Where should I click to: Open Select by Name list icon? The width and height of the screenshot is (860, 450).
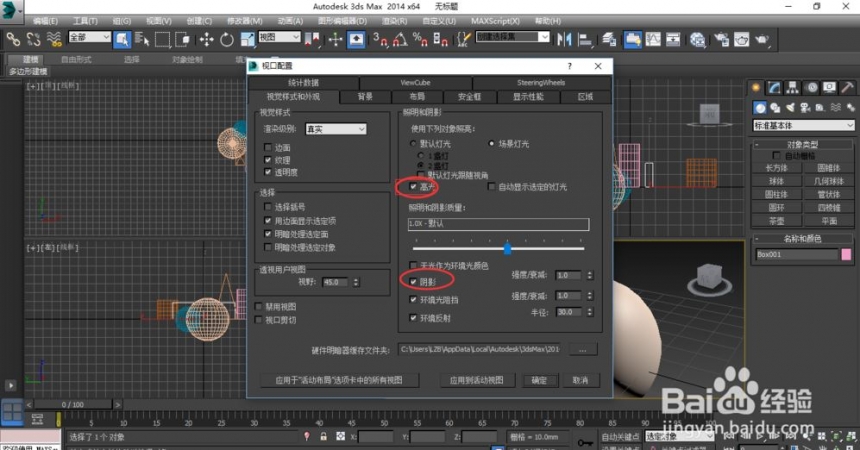tap(142, 39)
